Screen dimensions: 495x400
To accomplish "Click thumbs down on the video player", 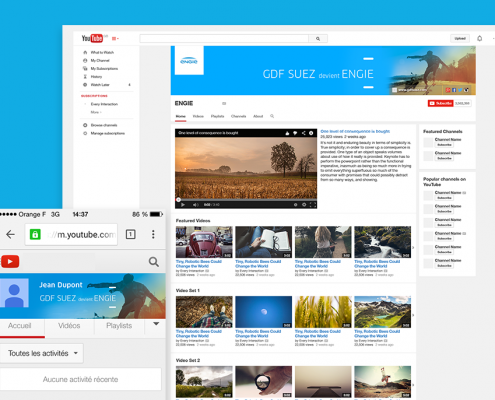I will (295, 133).
